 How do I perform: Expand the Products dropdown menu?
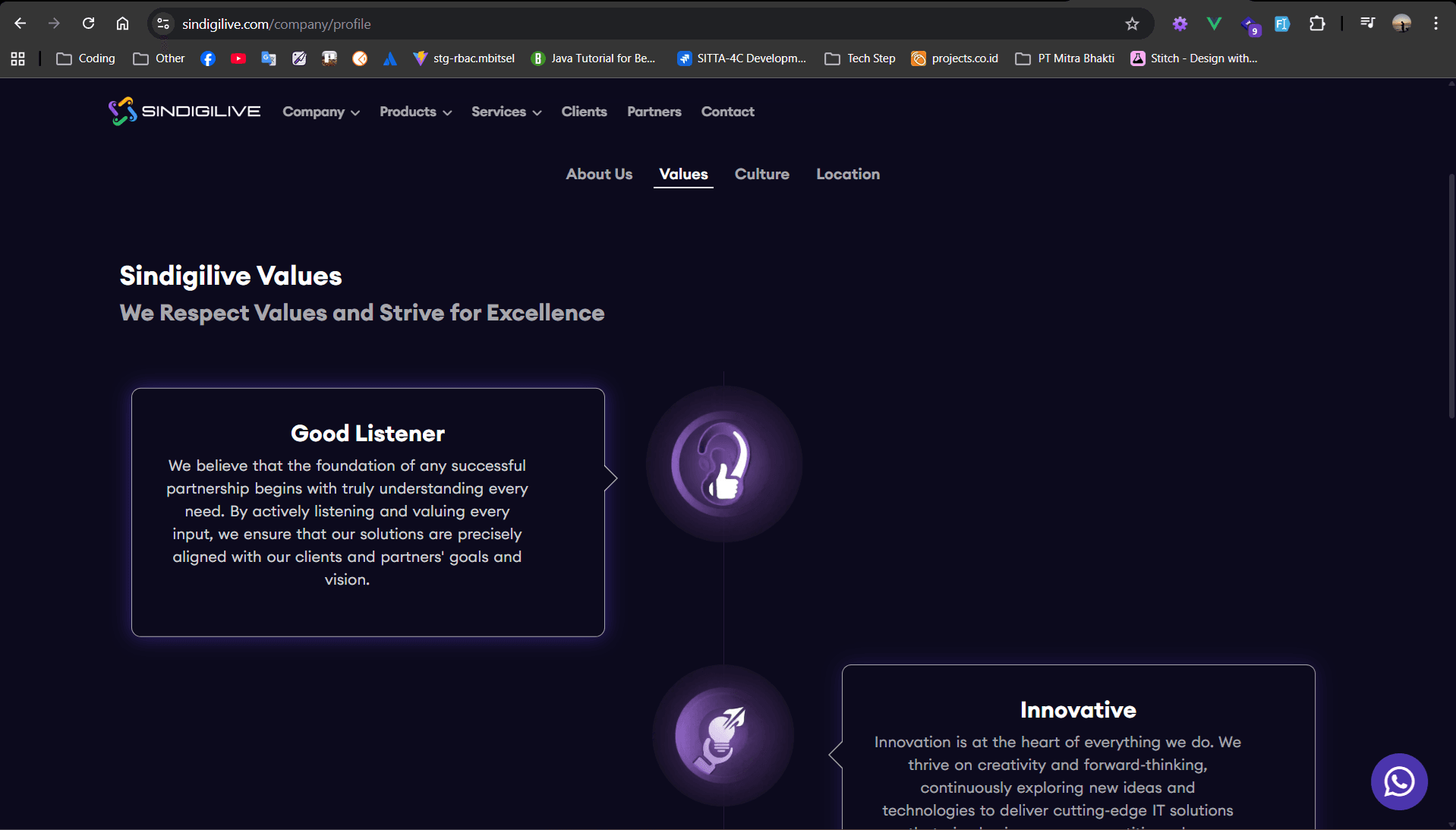pos(415,112)
